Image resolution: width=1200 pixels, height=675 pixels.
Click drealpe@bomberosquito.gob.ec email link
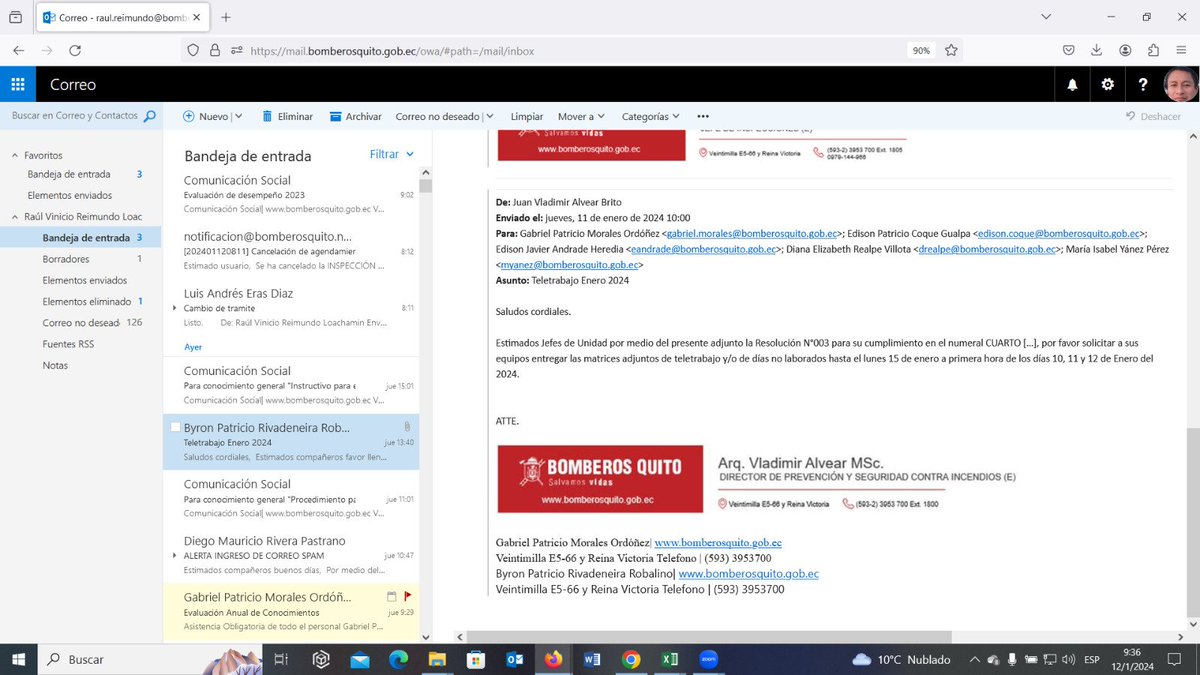(x=986, y=249)
